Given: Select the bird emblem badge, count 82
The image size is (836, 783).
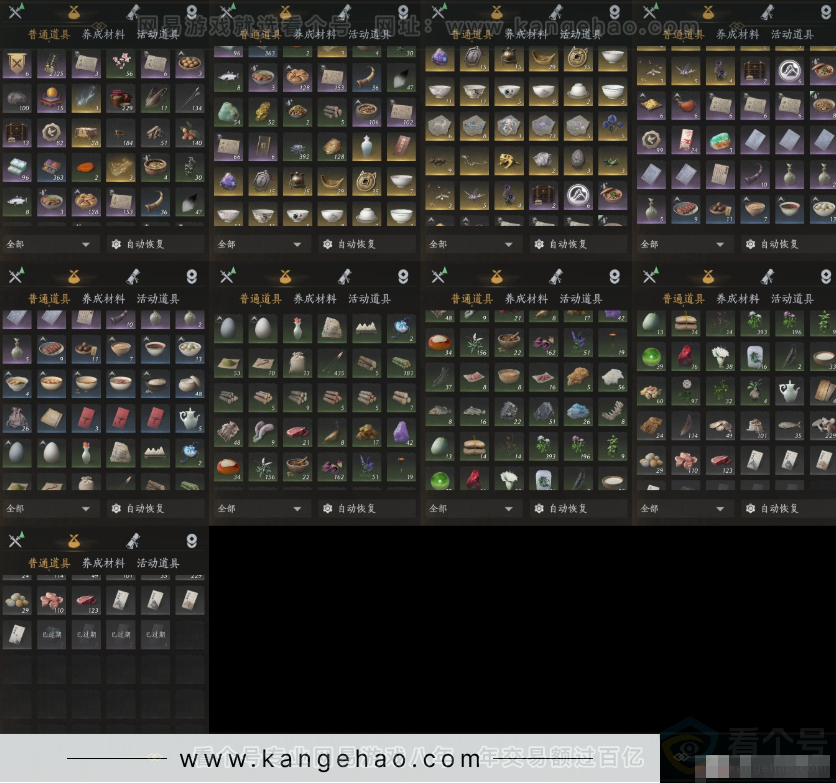Looking at the screenshot, I should point(52,134).
